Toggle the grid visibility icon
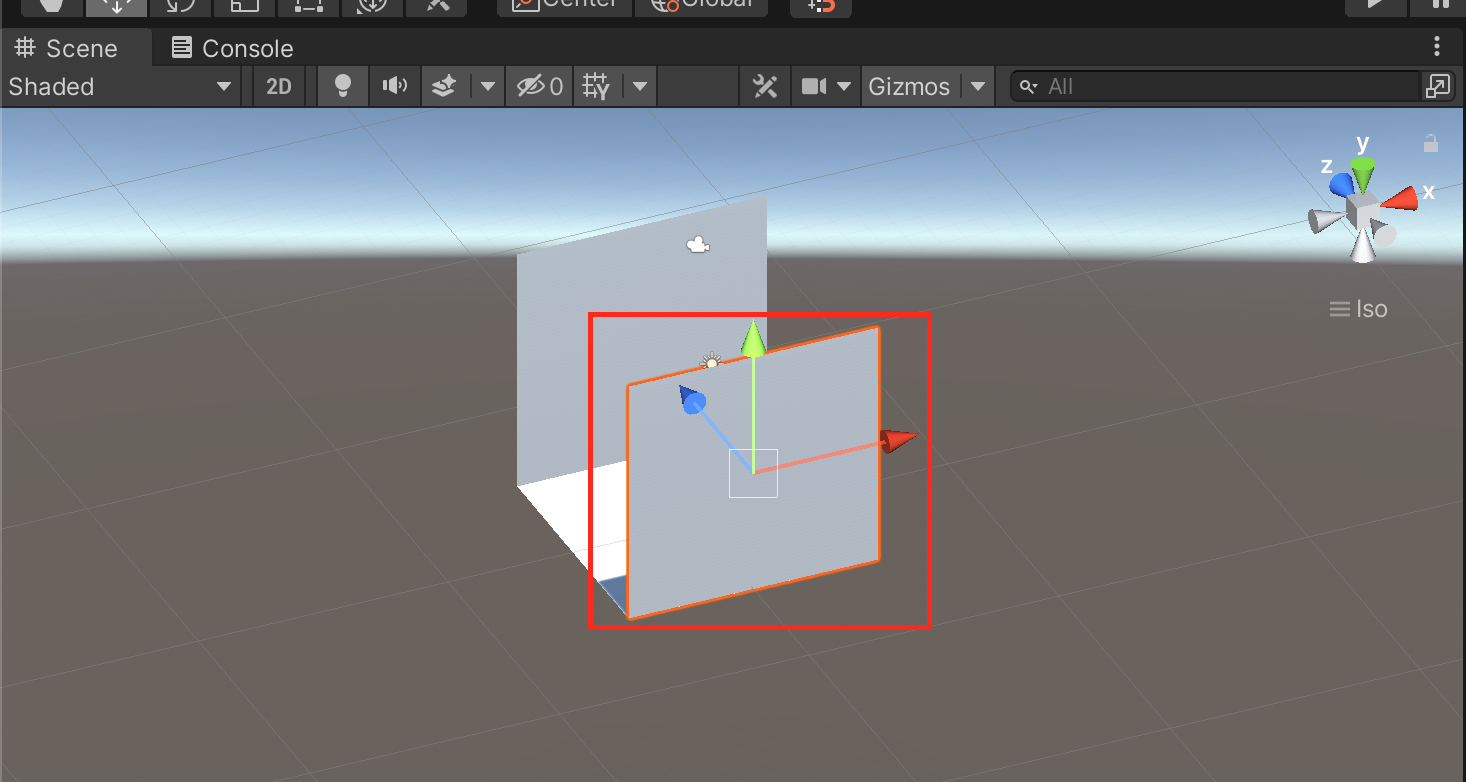Viewport: 1466px width, 782px height. pyautogui.click(x=596, y=87)
